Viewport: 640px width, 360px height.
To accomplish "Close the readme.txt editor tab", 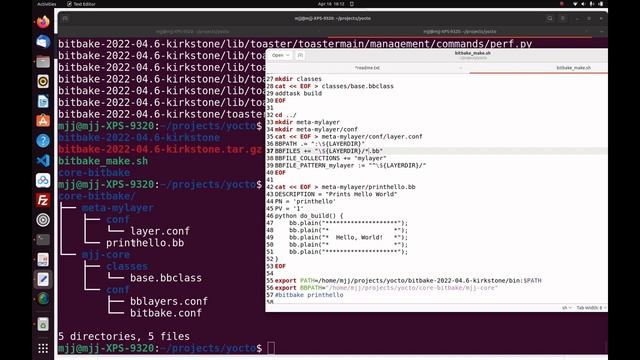I will pos(460,68).
